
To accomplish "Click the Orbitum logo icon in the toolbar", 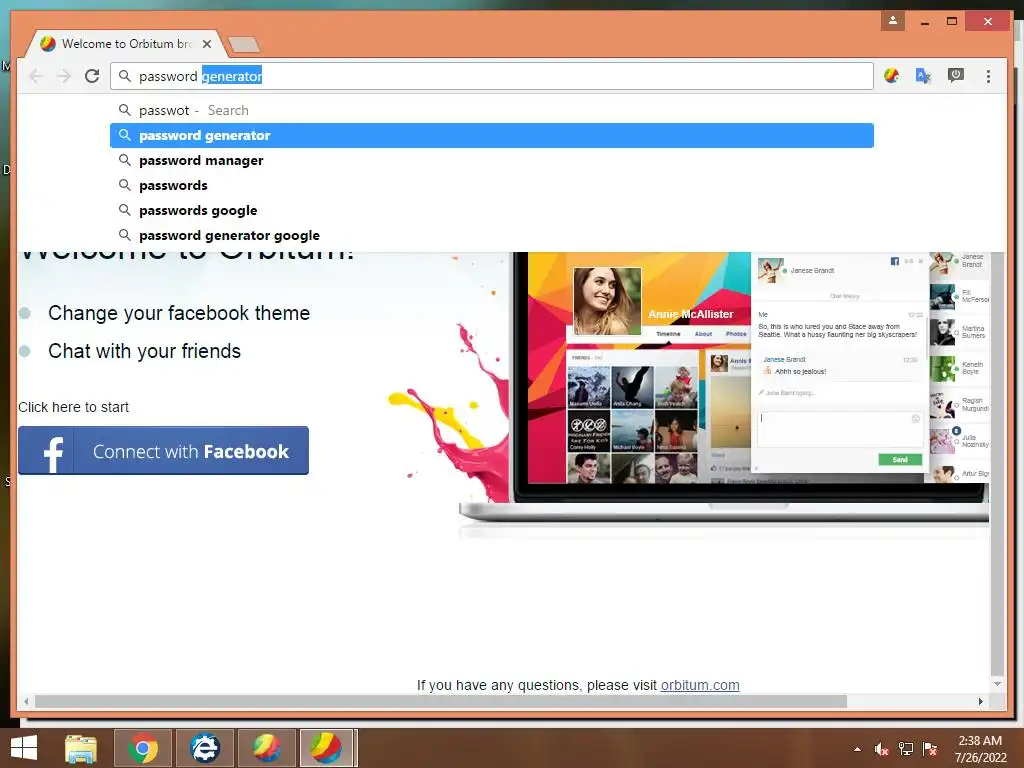I will 891,76.
